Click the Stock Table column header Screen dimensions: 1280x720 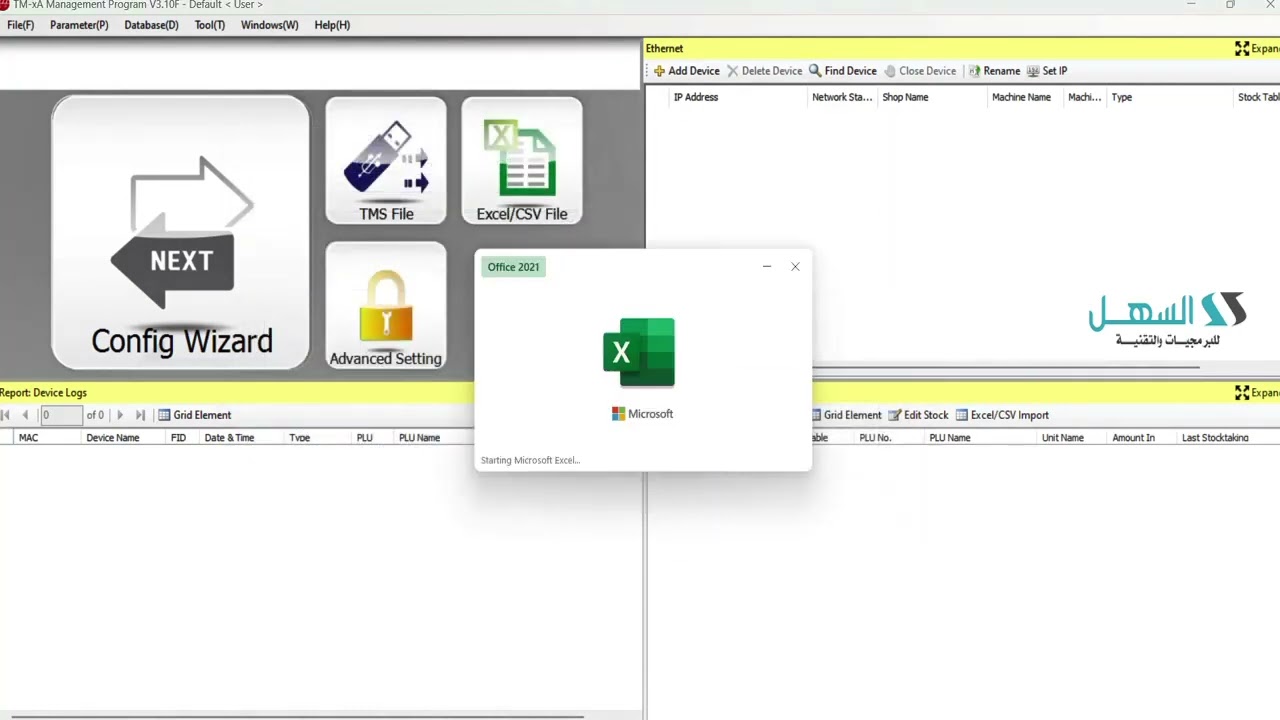pos(1259,97)
